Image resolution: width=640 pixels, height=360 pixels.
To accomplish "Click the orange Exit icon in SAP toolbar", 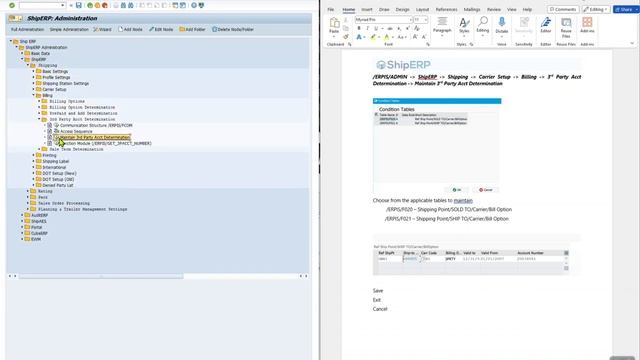I will click(97, 5).
